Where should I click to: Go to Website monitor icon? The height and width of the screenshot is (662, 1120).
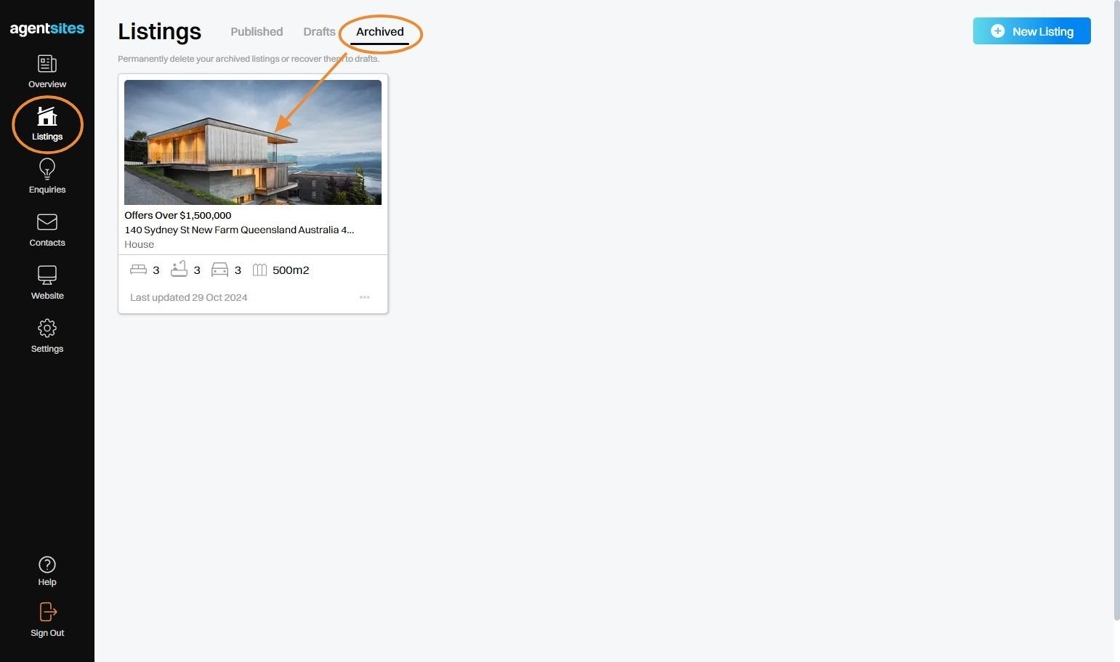pos(47,275)
